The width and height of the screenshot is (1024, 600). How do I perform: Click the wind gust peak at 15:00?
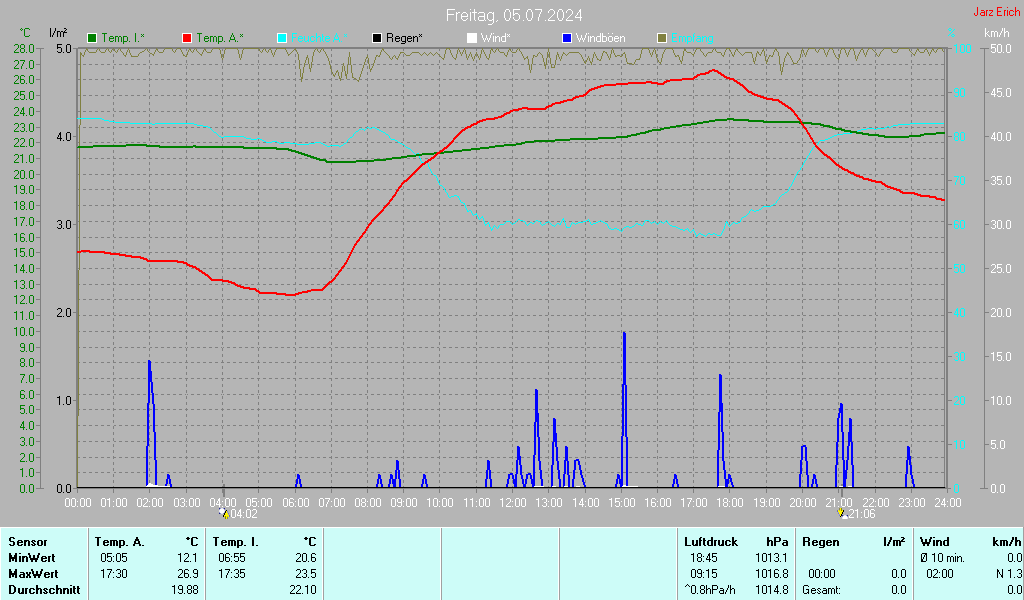click(x=624, y=334)
